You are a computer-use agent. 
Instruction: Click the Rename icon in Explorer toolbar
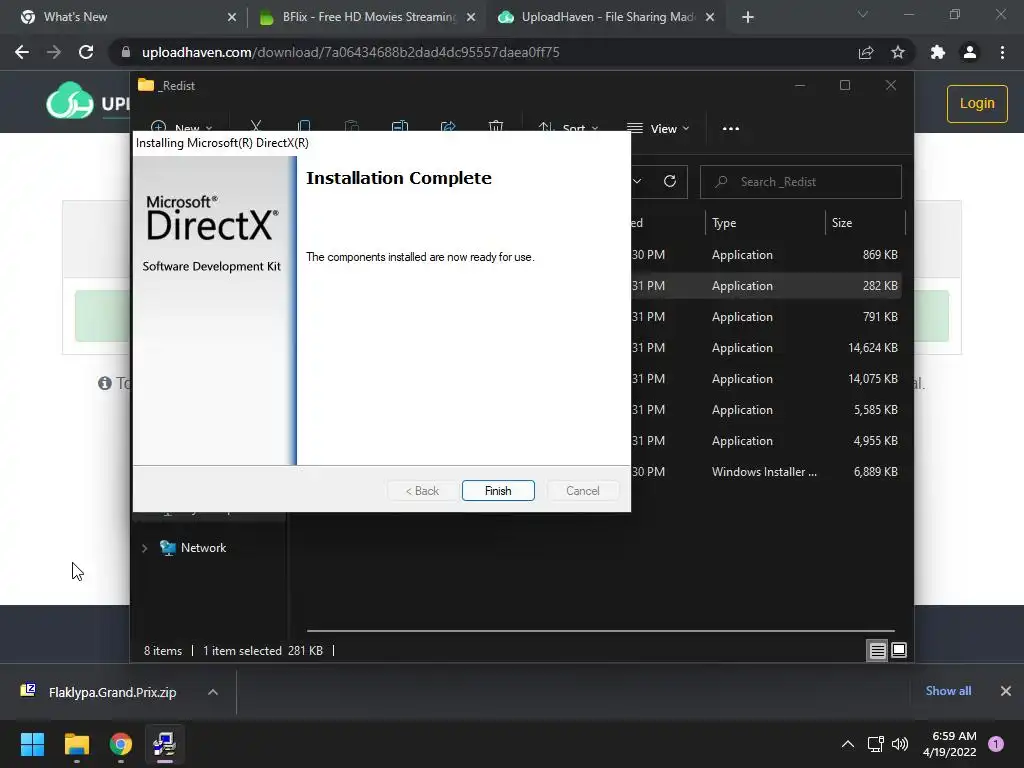tap(400, 126)
